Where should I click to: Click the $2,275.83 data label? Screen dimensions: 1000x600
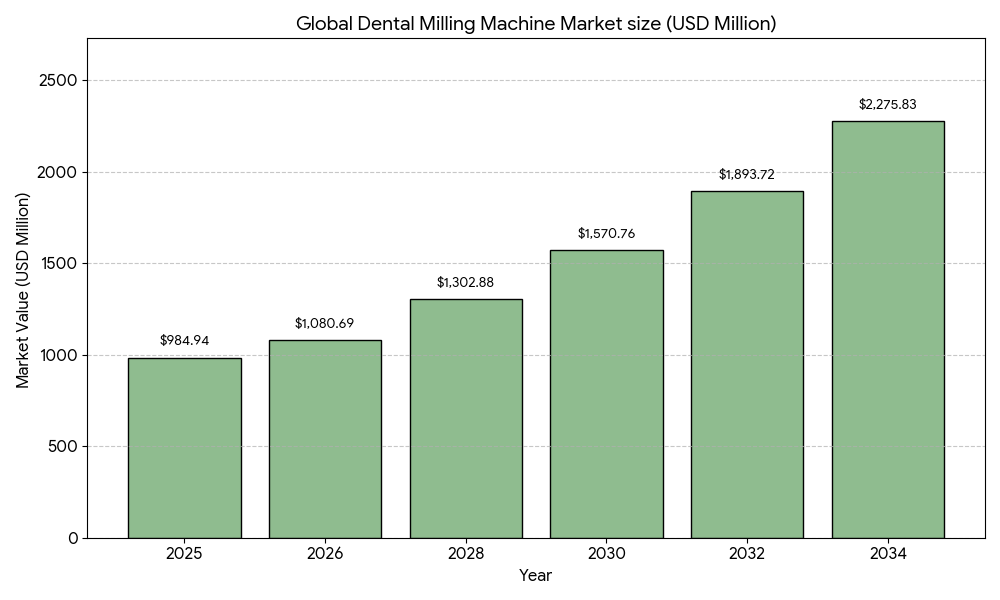888,105
